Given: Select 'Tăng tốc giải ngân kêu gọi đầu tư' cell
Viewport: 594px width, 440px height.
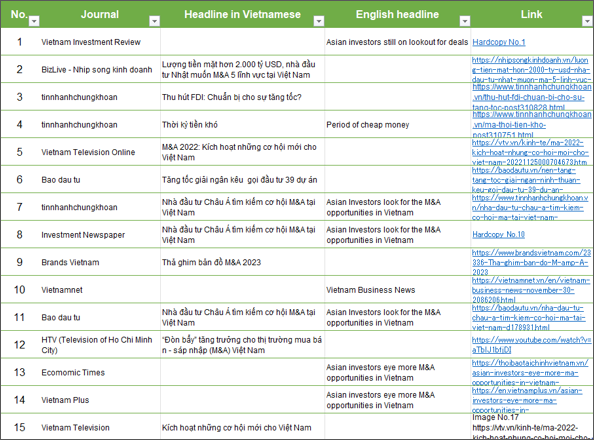Looking at the screenshot, I should 242,180.
